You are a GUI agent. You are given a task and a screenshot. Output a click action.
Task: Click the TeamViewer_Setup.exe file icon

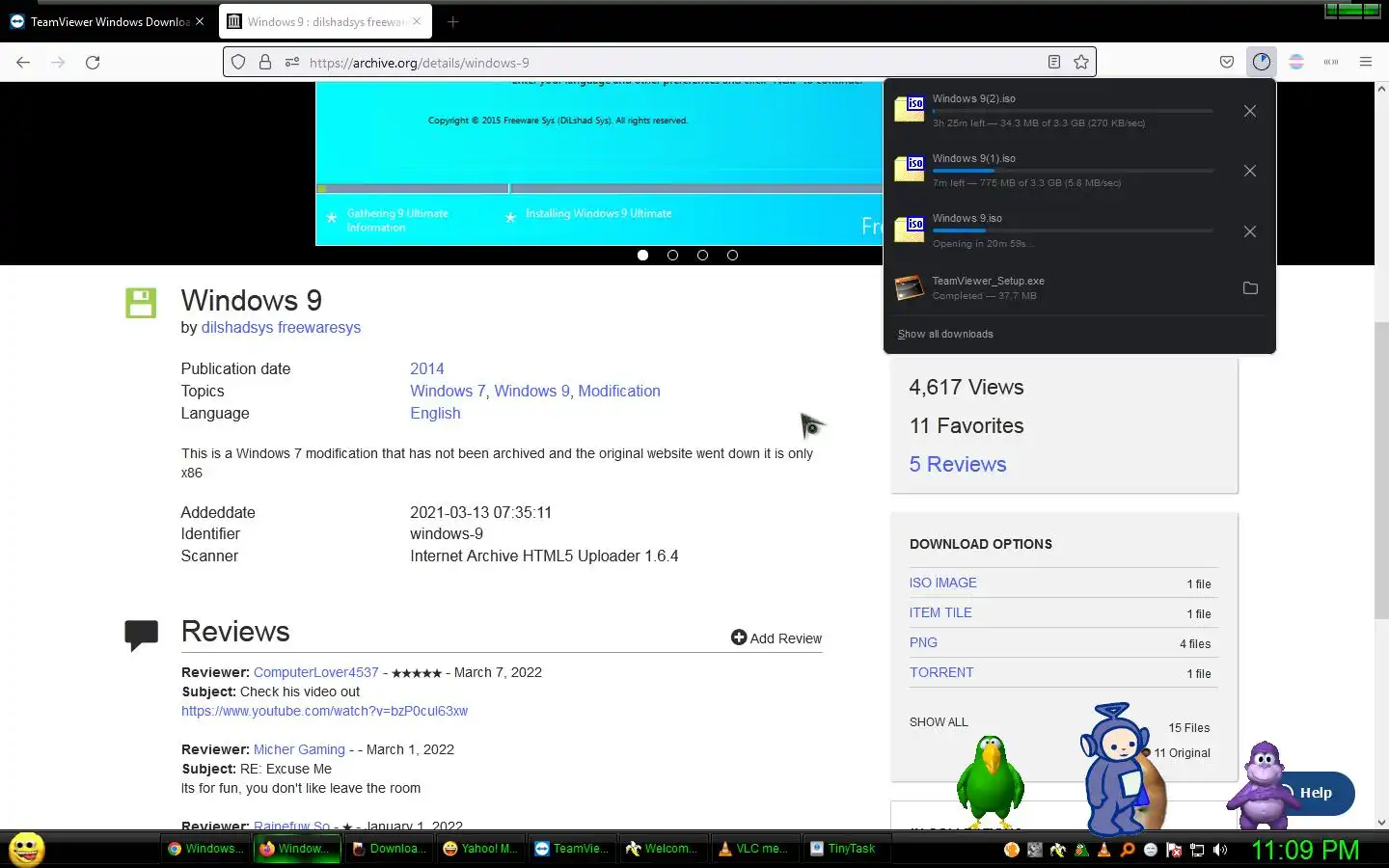point(910,288)
